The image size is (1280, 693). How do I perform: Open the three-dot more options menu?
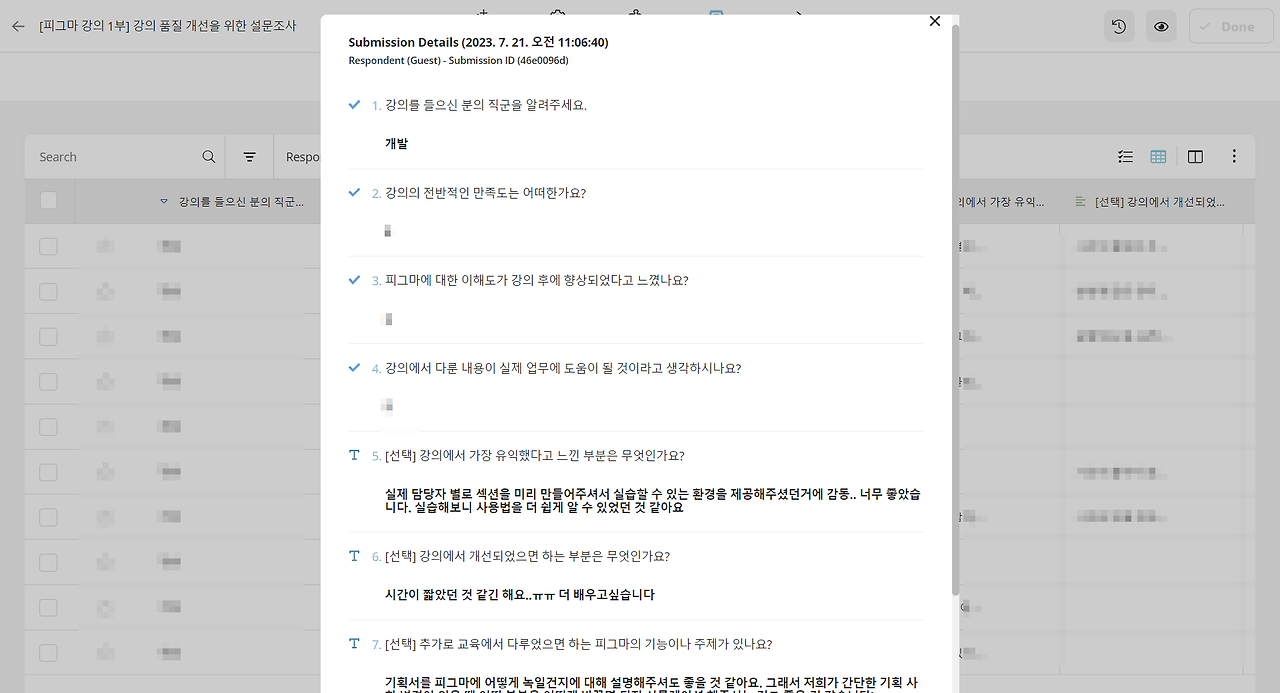tap(1234, 157)
